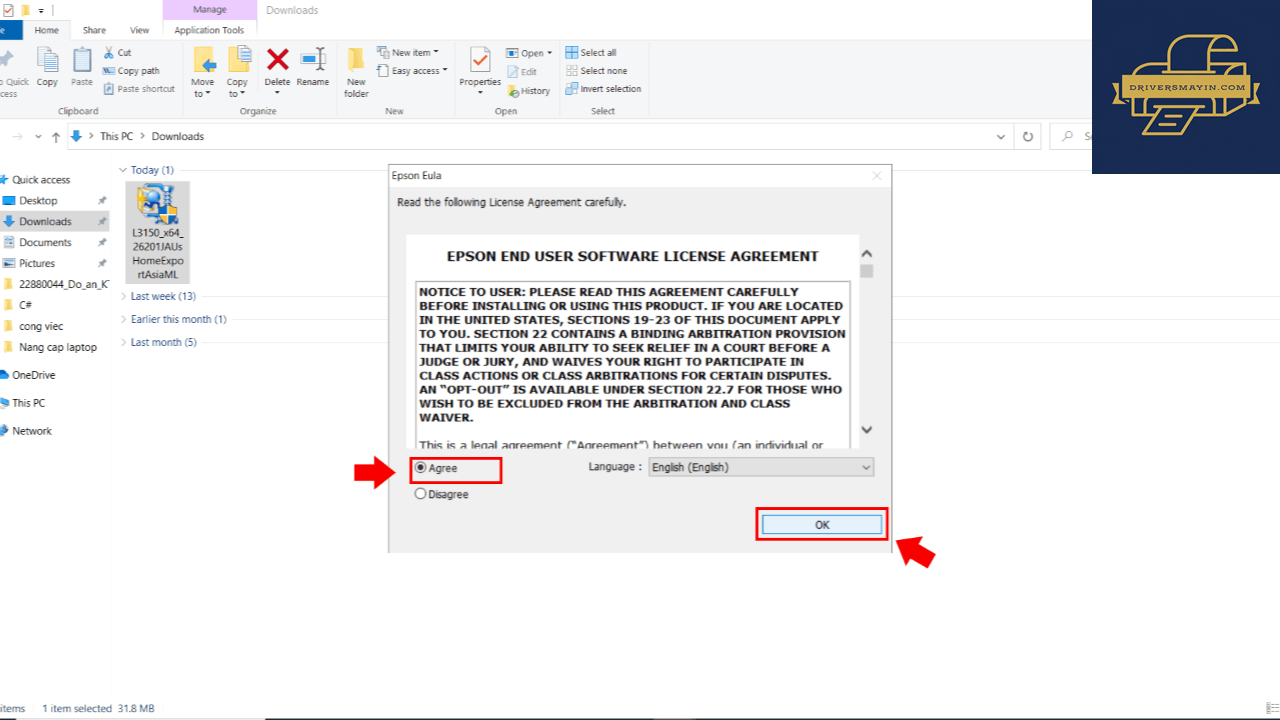1280x720 pixels.
Task: Click the Forward navigation arrow
Action: [x=17, y=136]
